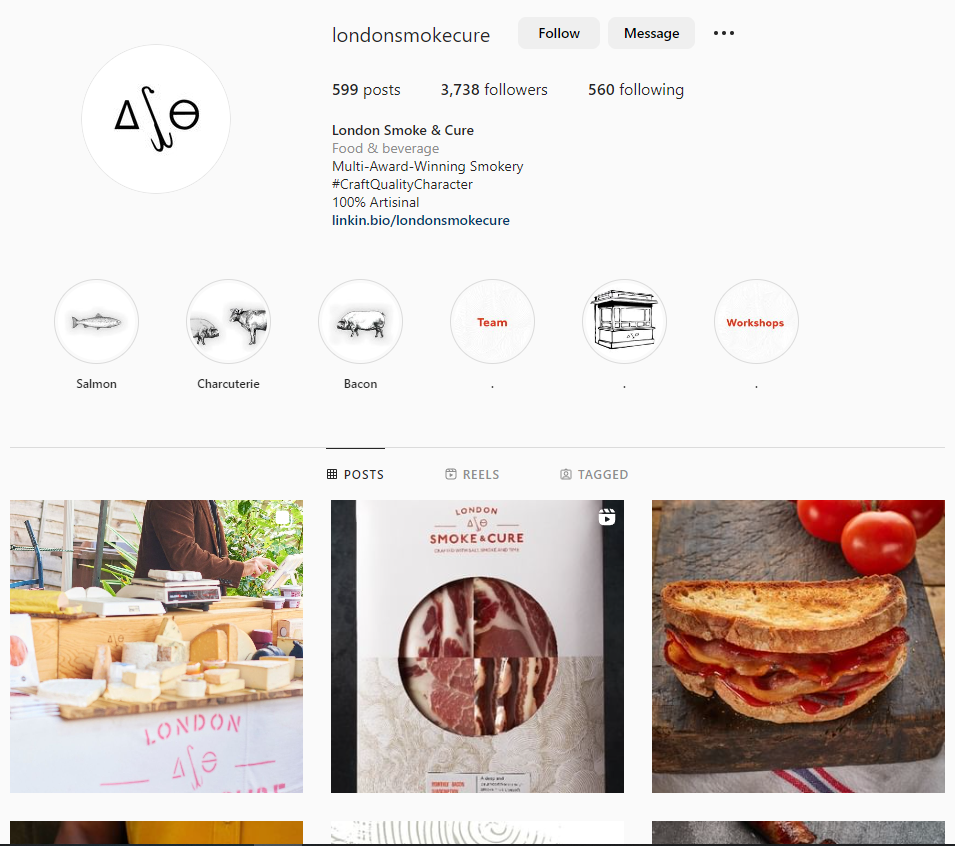View the London Smoke & Cure profile picture
Image resolution: width=955 pixels, height=846 pixels.
coord(156,119)
